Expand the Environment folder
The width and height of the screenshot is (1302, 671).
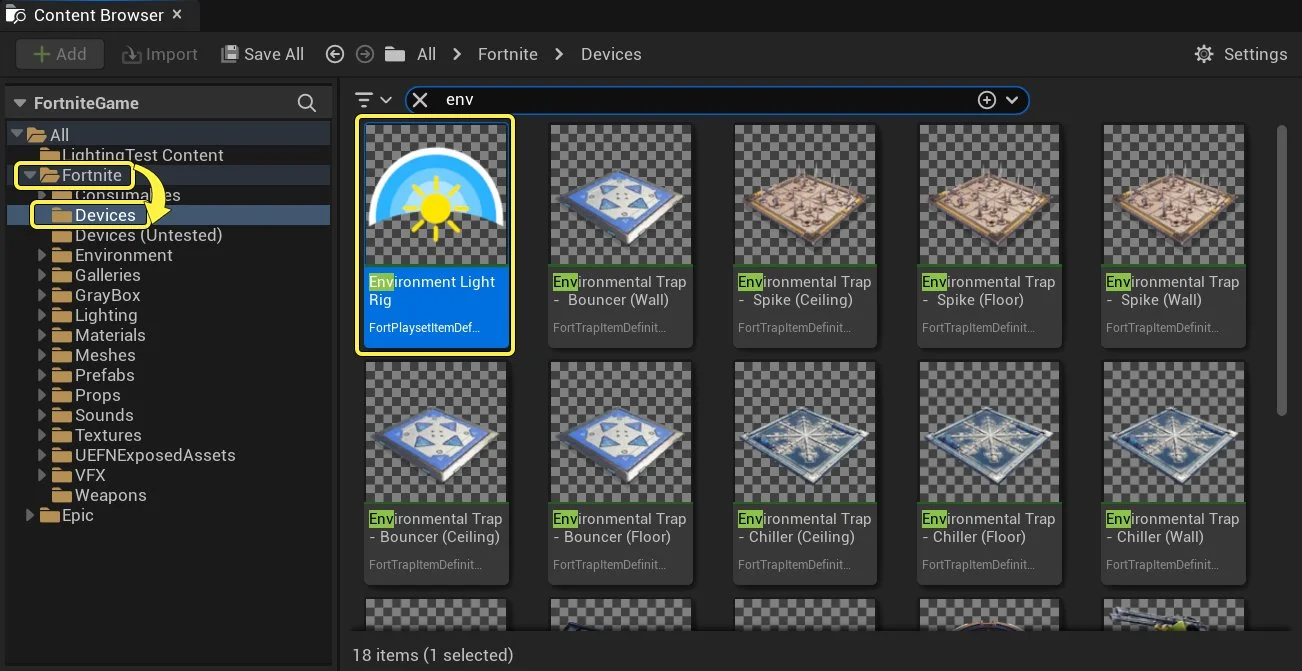(42, 255)
